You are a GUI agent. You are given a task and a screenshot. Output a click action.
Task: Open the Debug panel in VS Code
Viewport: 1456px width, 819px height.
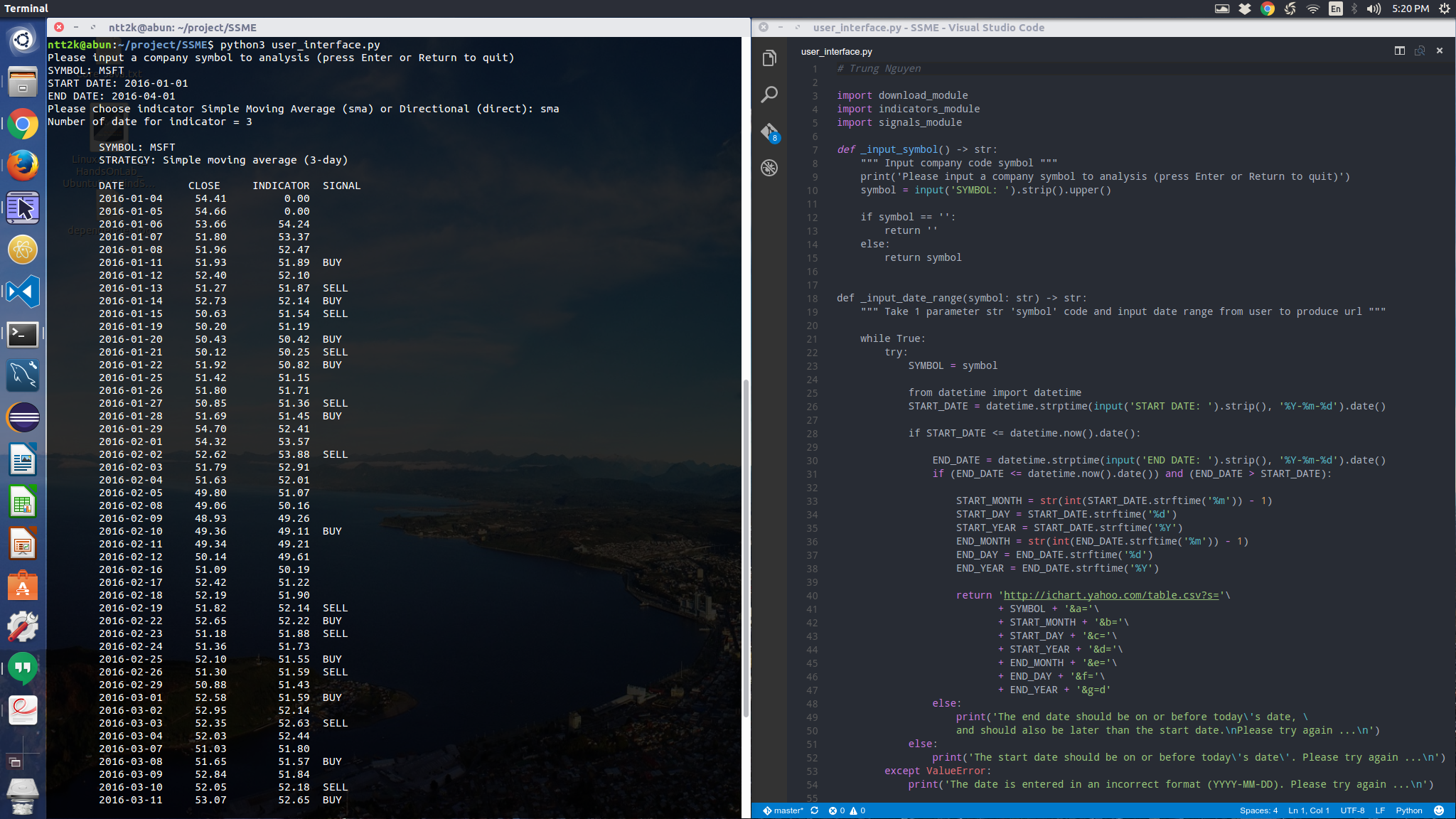(x=769, y=168)
